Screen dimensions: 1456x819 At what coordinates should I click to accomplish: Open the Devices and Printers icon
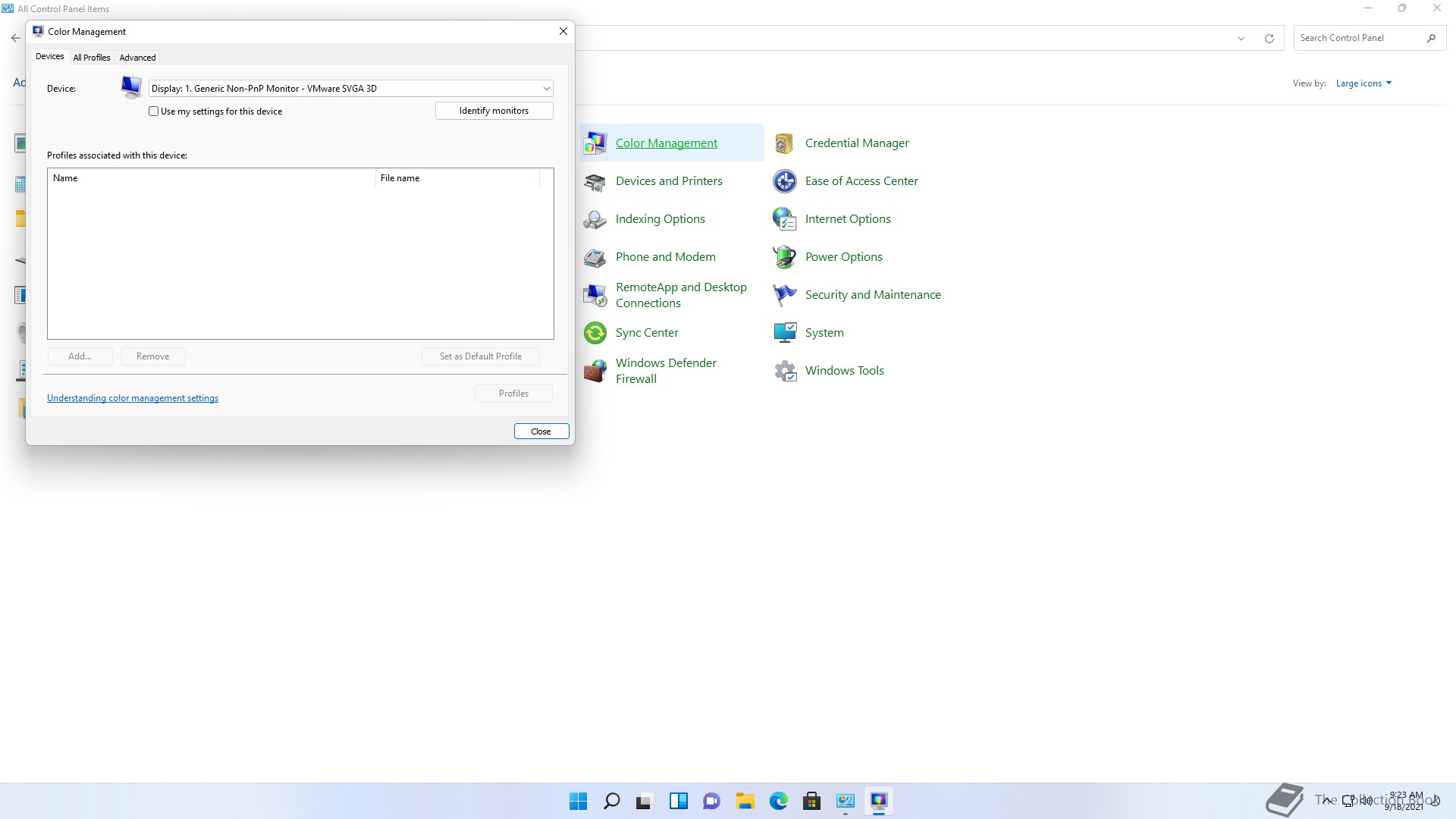[x=595, y=181]
